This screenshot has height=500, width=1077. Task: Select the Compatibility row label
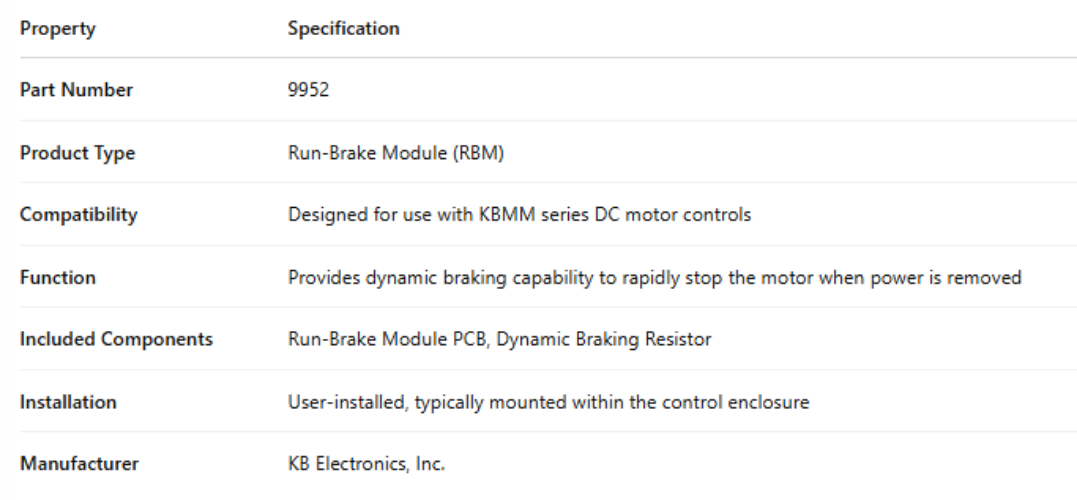click(x=79, y=215)
